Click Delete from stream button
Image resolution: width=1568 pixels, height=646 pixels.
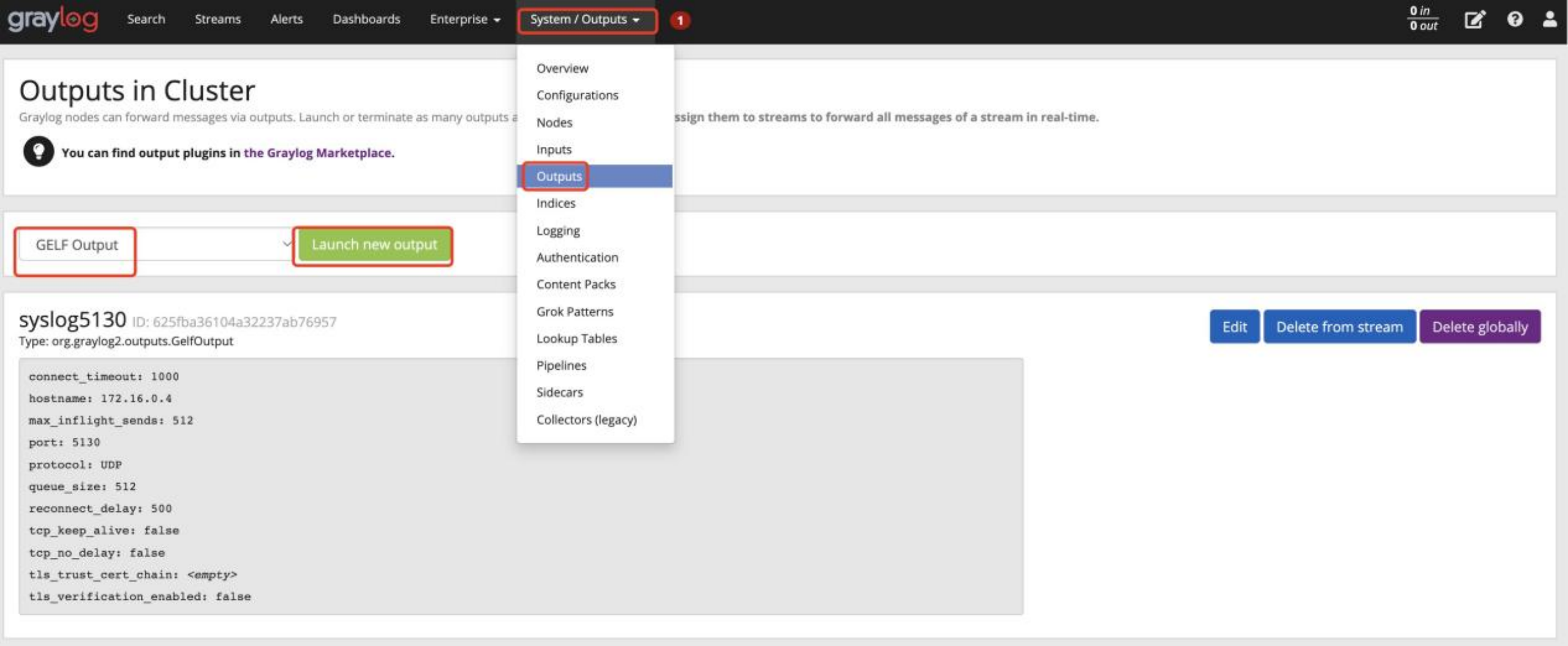(1340, 326)
